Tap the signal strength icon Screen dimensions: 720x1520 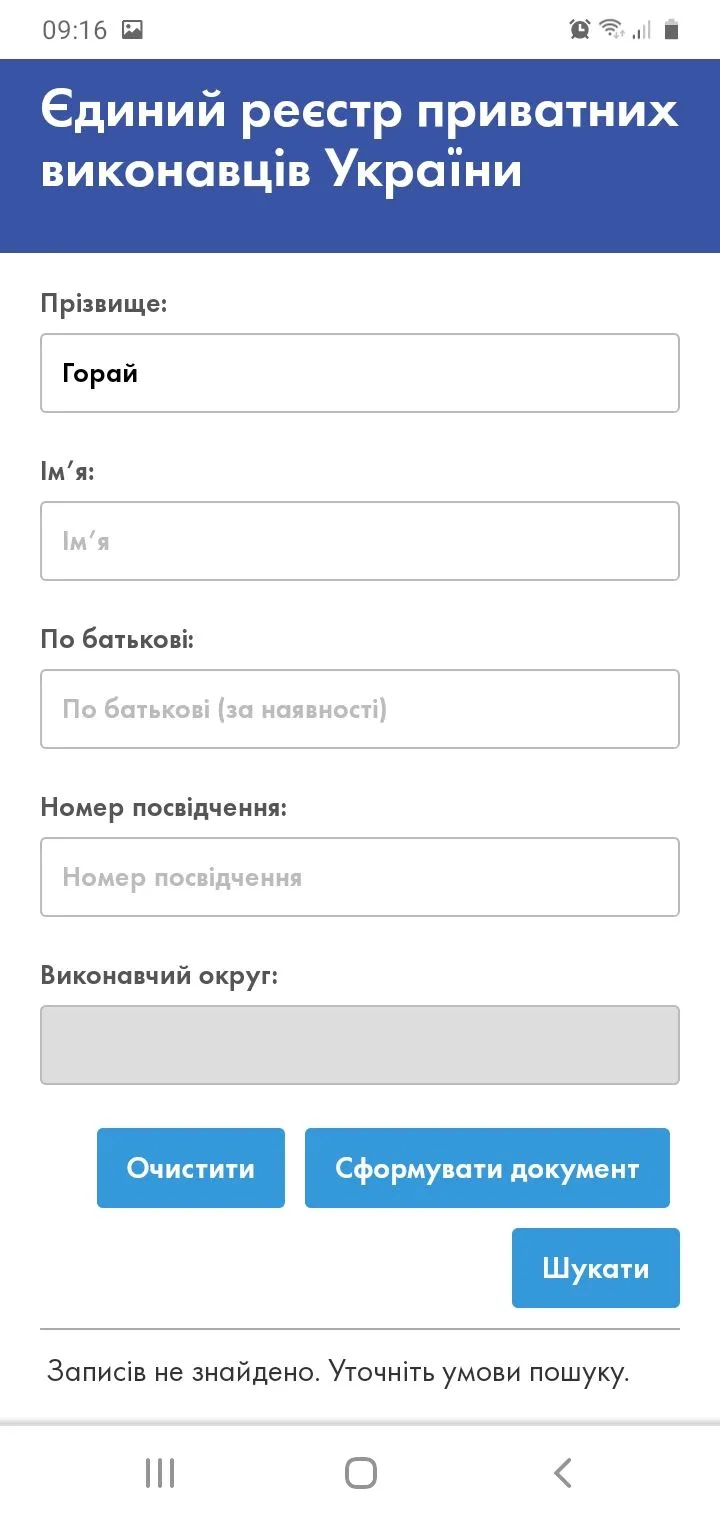coord(641,30)
